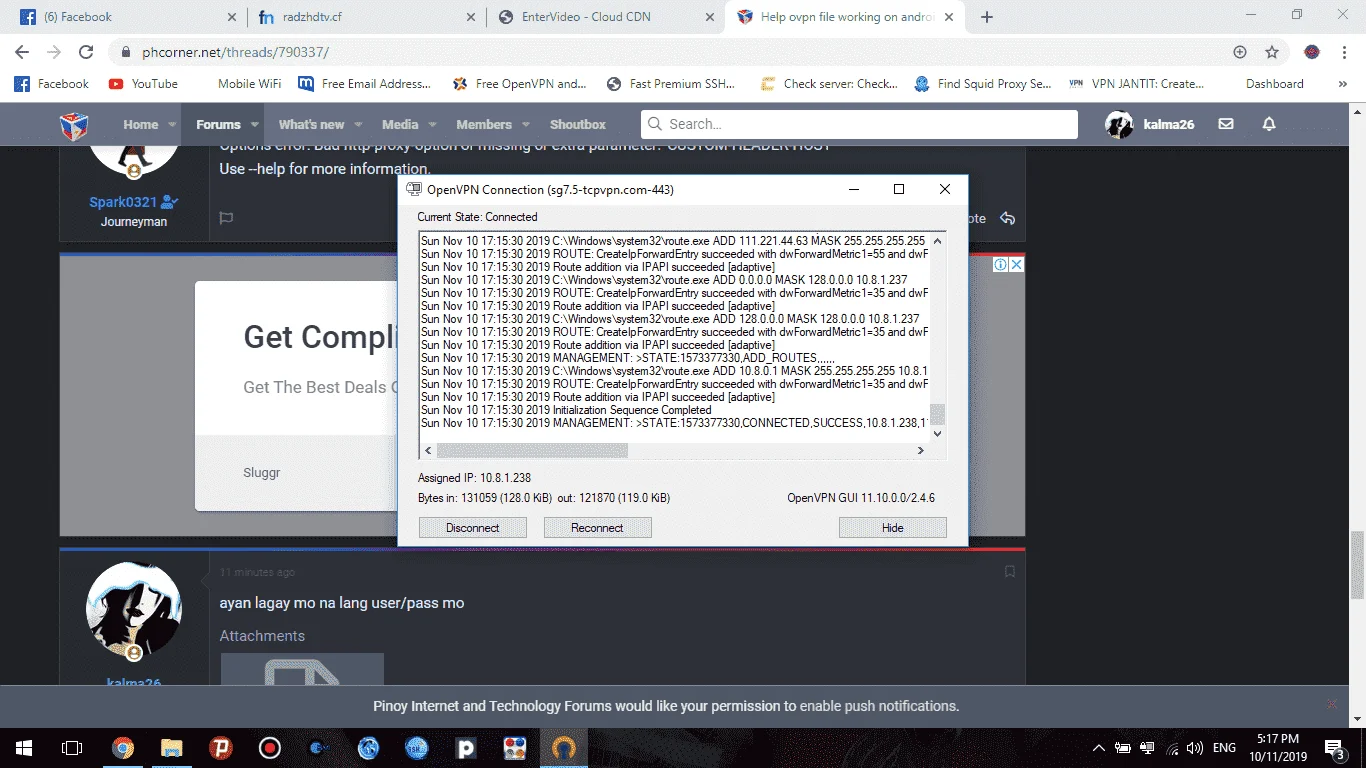1366x768 pixels.
Task: Click the Reconnect button in OpenVPN window
Action: tap(597, 528)
